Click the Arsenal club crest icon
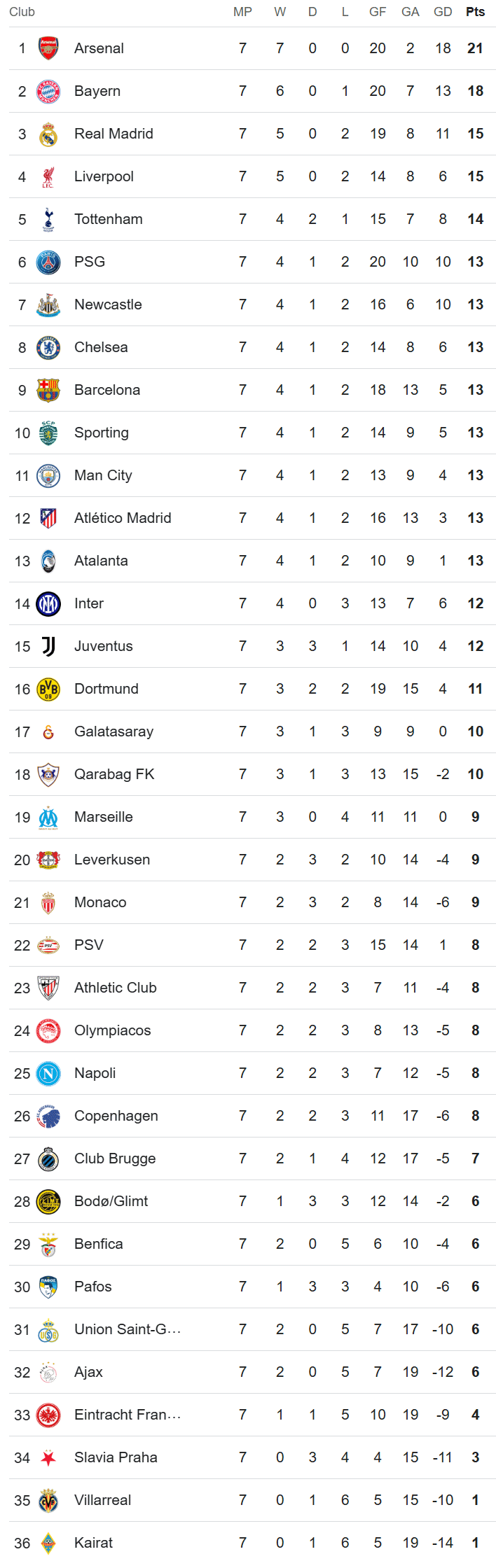Image resolution: width=496 pixels, height=1568 pixels. (48, 48)
